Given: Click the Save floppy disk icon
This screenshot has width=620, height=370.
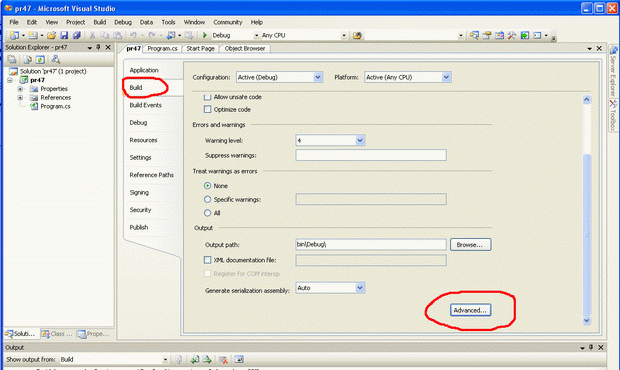Looking at the screenshot, I should (64, 36).
